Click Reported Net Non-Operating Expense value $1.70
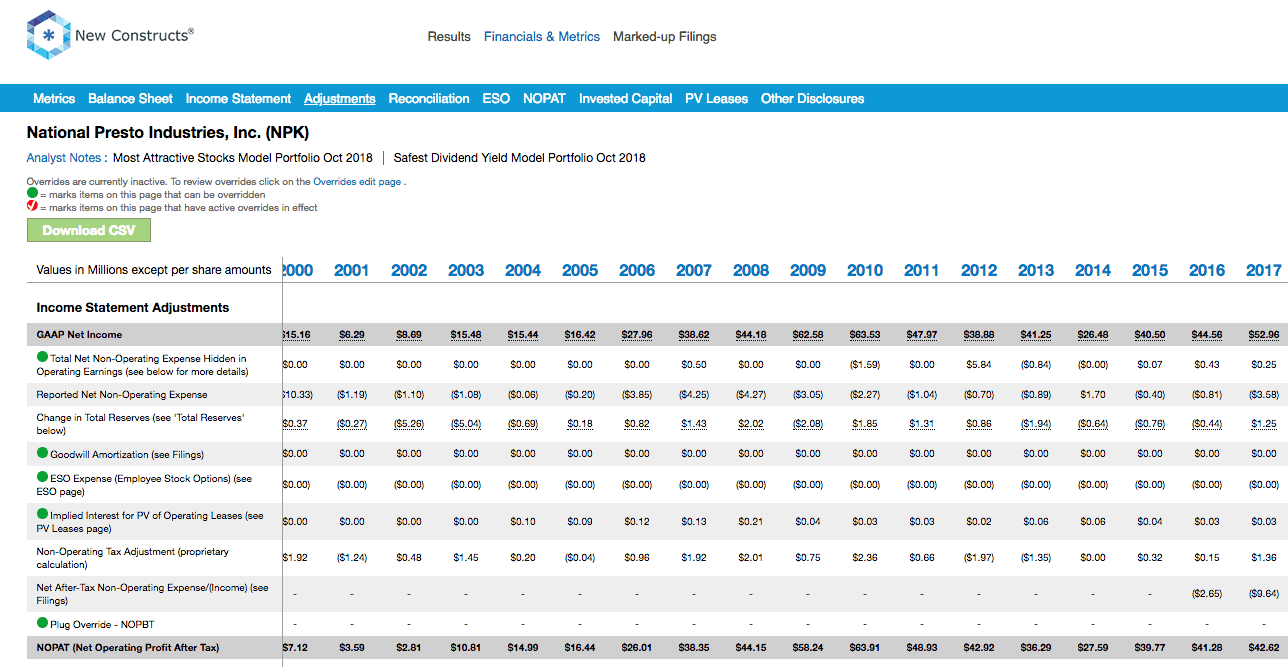The width and height of the screenshot is (1288, 667). click(x=1093, y=395)
